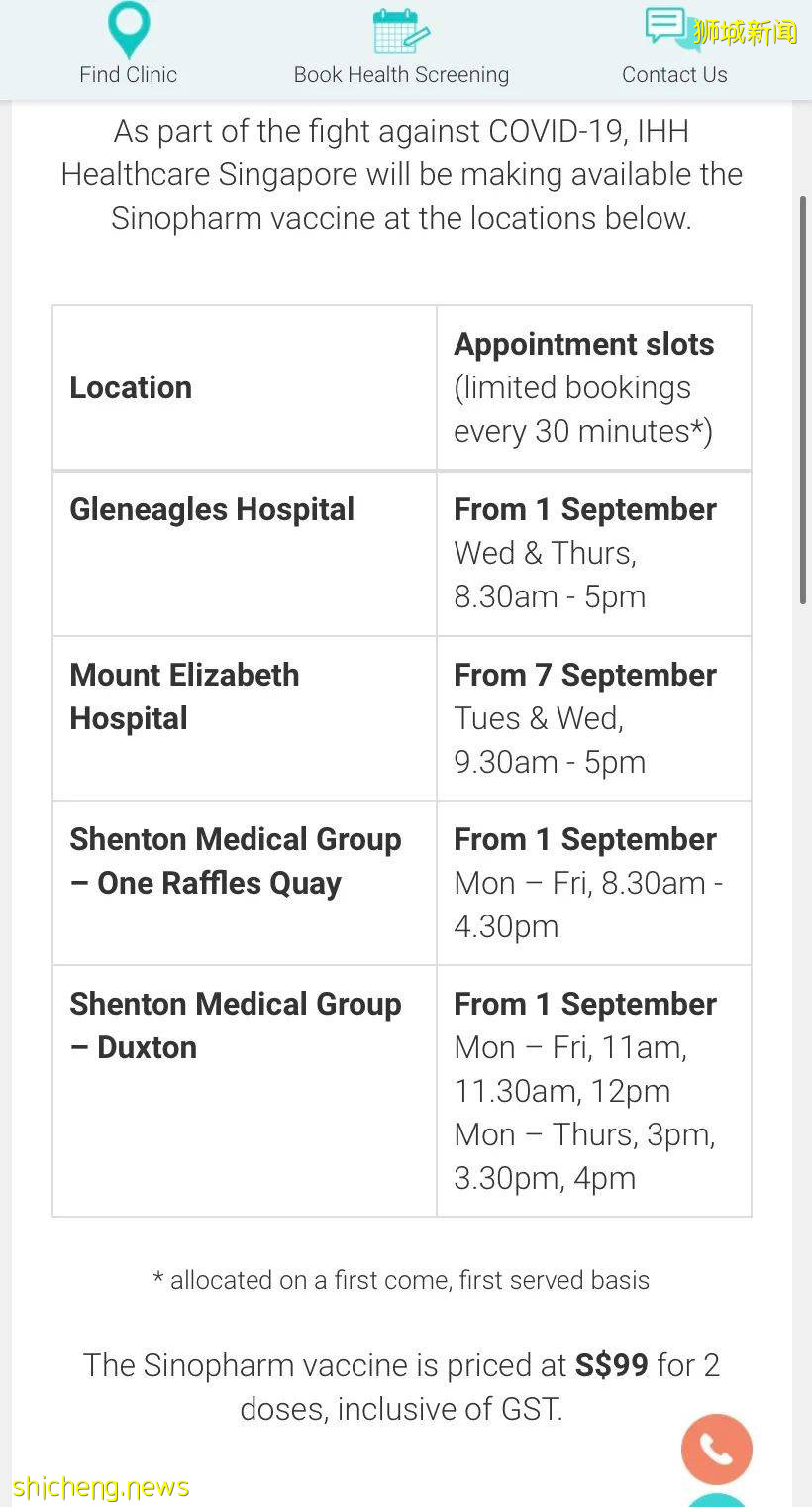This screenshot has width=812, height=1507.
Task: Click the shicheng.news watermark text
Action: [101, 1487]
